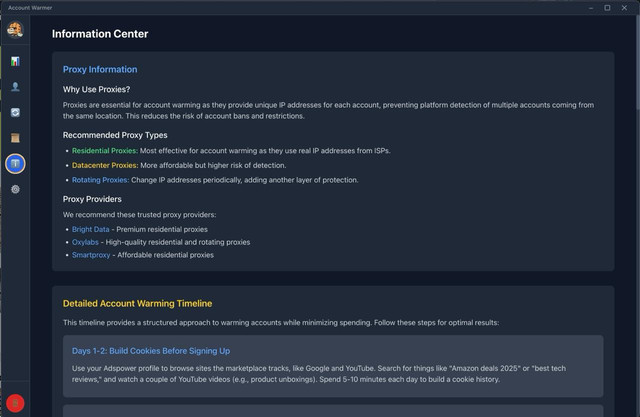The image size is (640, 417).
Task: Click the Detailed Account Warming Timeline heading
Action: [138, 304]
